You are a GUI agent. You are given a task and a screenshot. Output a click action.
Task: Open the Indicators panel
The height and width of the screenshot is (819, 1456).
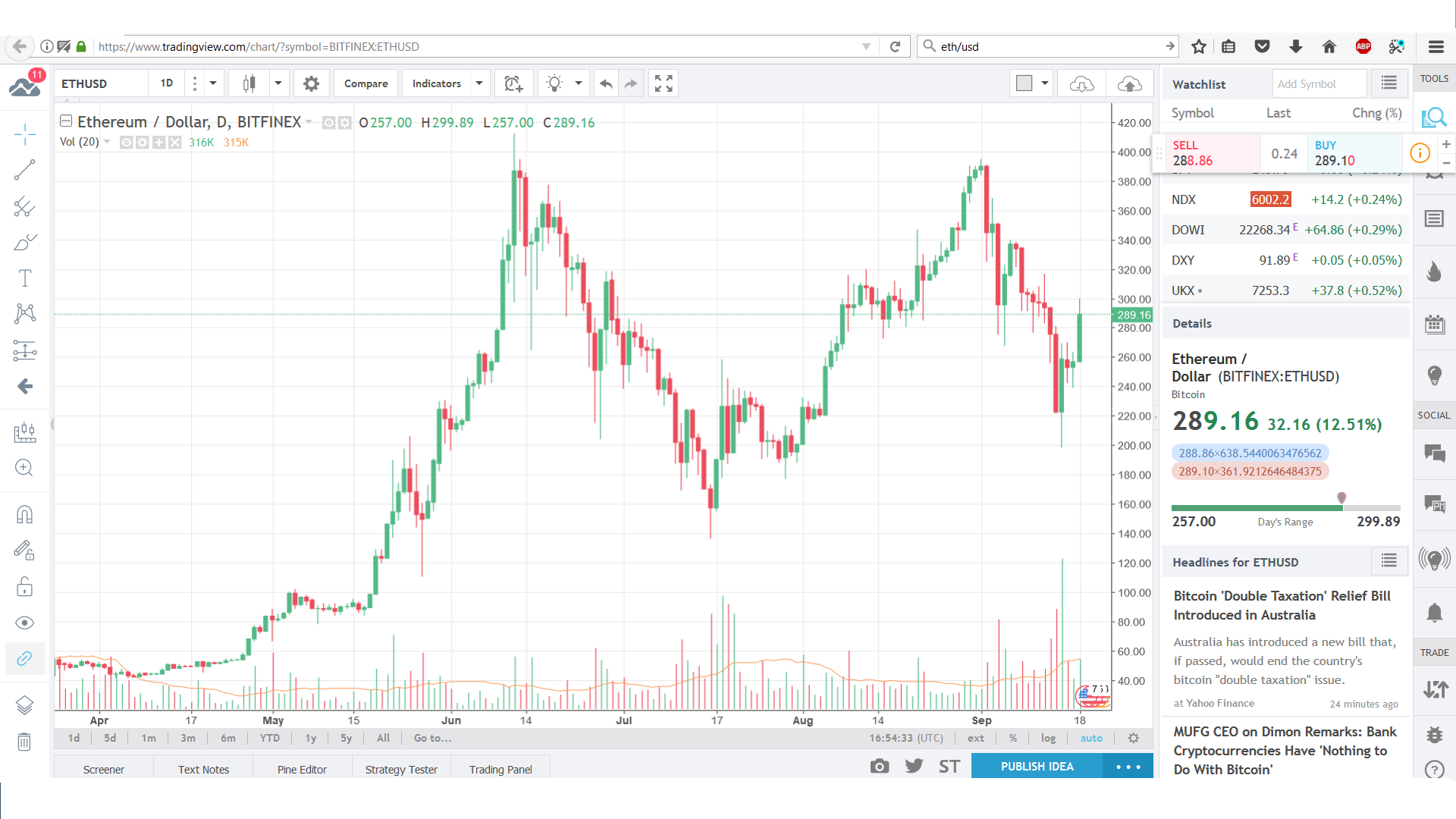pyautogui.click(x=436, y=83)
